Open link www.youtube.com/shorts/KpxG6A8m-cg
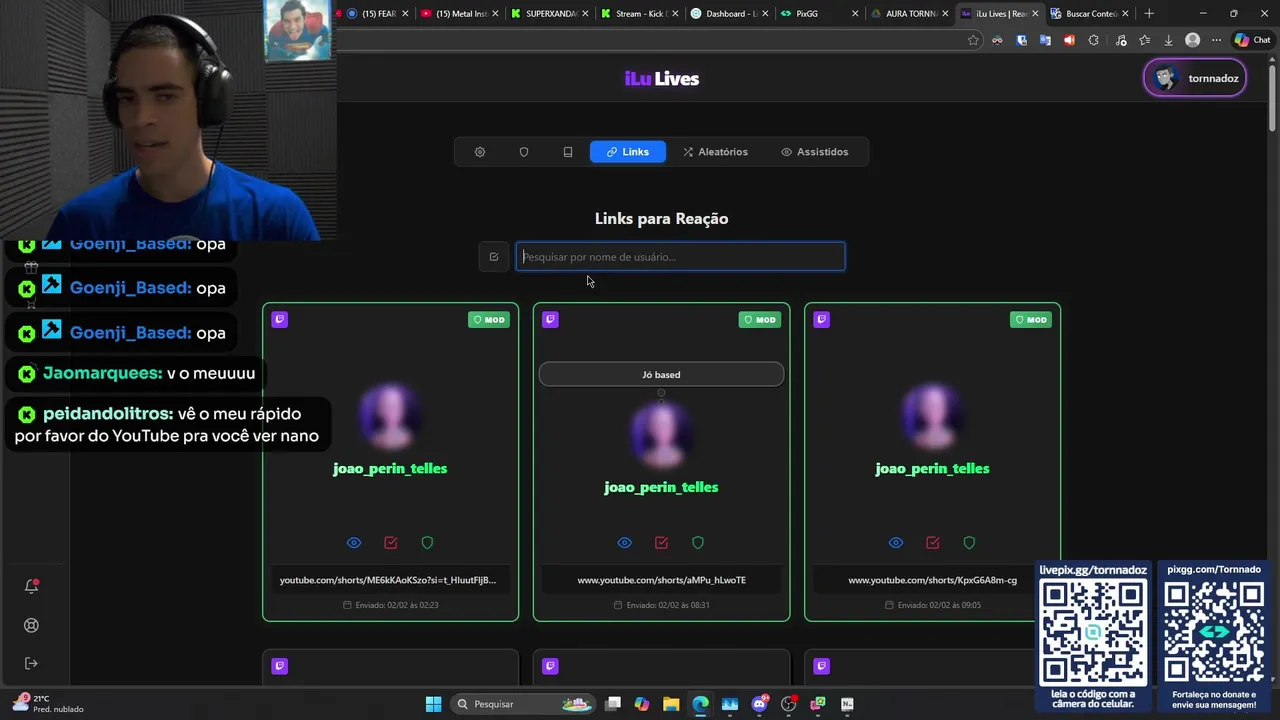1280x720 pixels. point(933,580)
